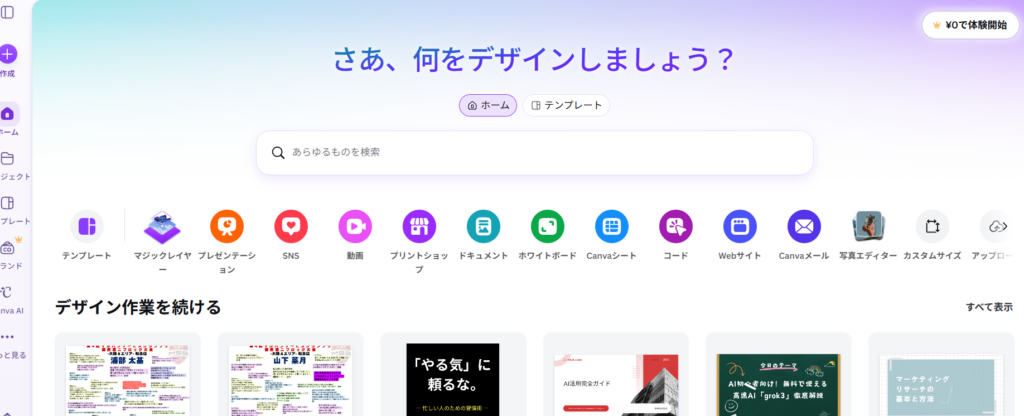Toggle the sidebar panel icon
The image size is (1024, 416).
7,12
